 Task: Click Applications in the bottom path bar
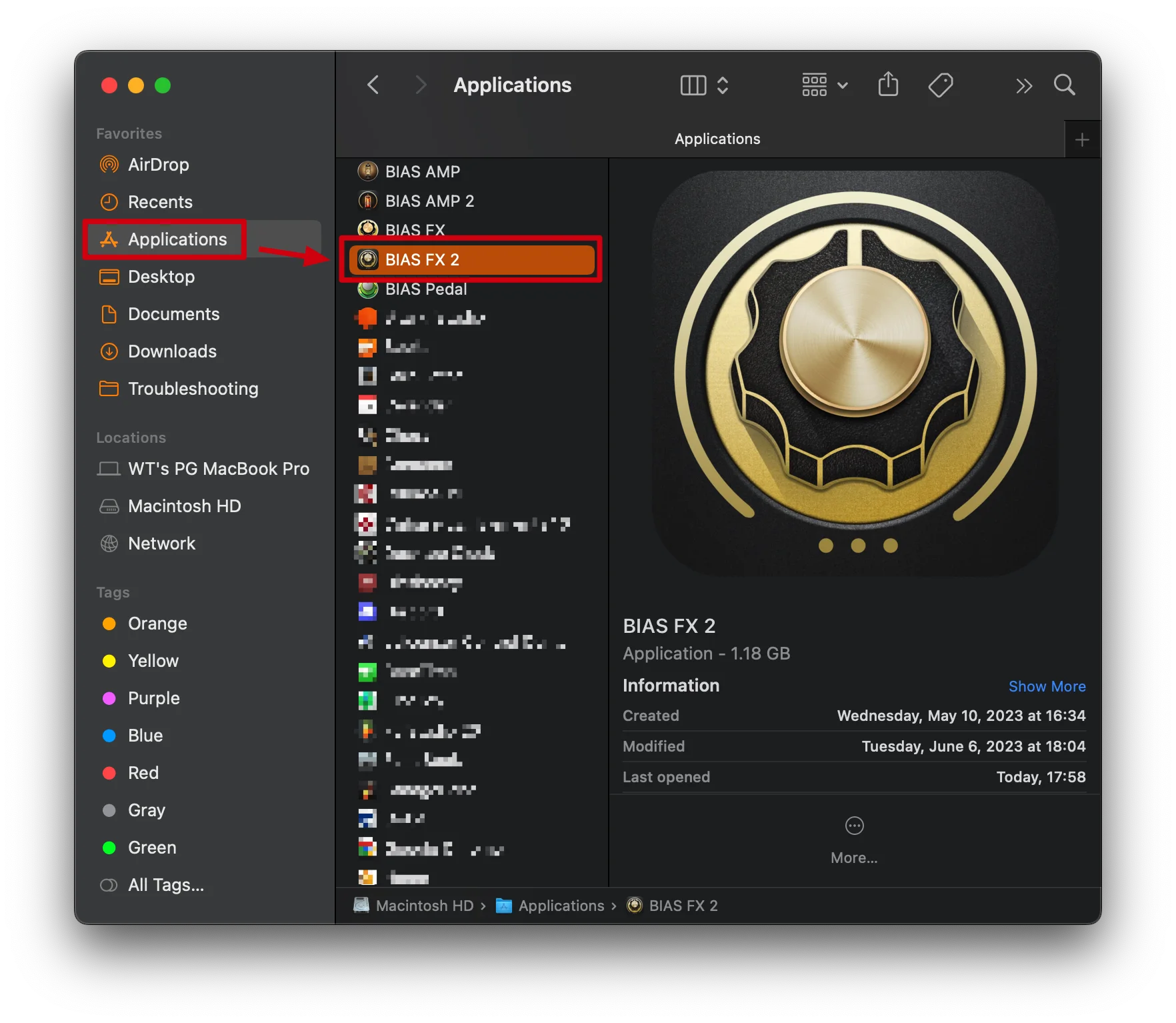coord(561,906)
